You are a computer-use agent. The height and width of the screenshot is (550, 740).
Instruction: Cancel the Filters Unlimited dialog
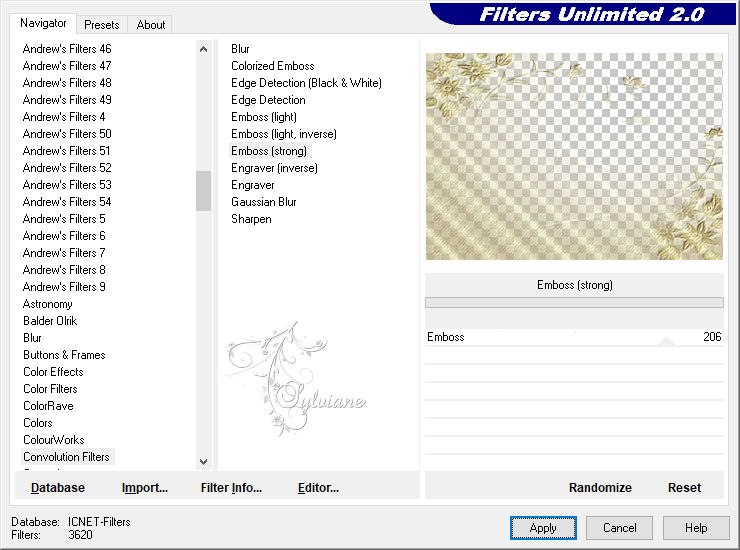619,528
